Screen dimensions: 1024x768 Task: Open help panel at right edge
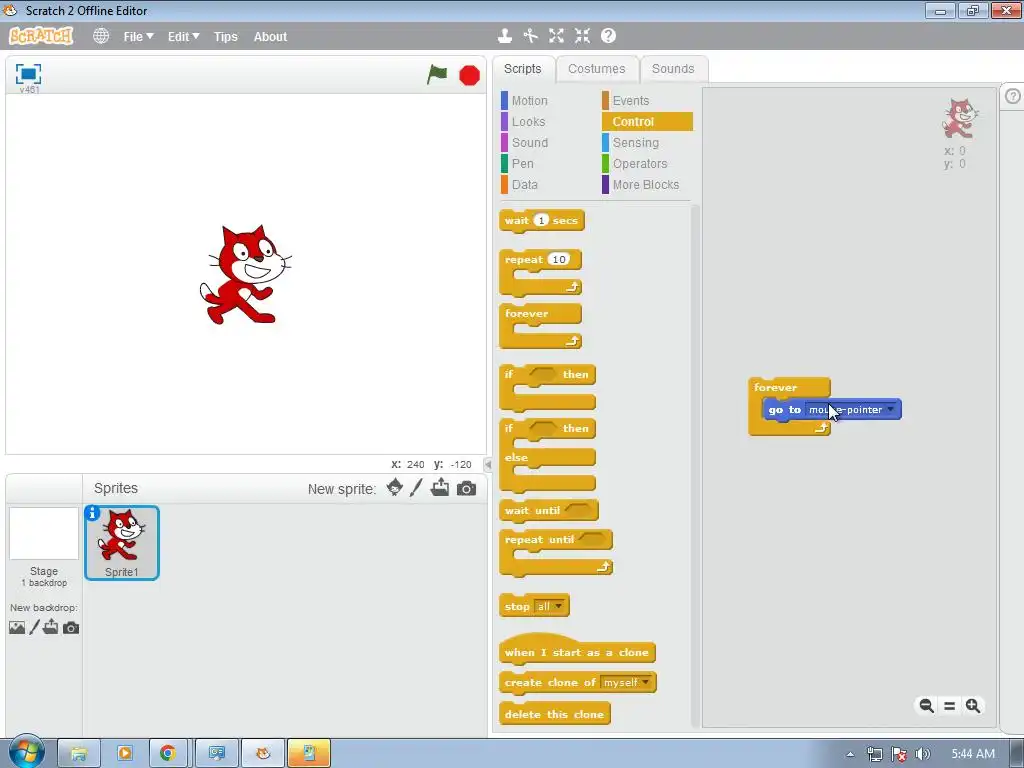coord(1012,96)
